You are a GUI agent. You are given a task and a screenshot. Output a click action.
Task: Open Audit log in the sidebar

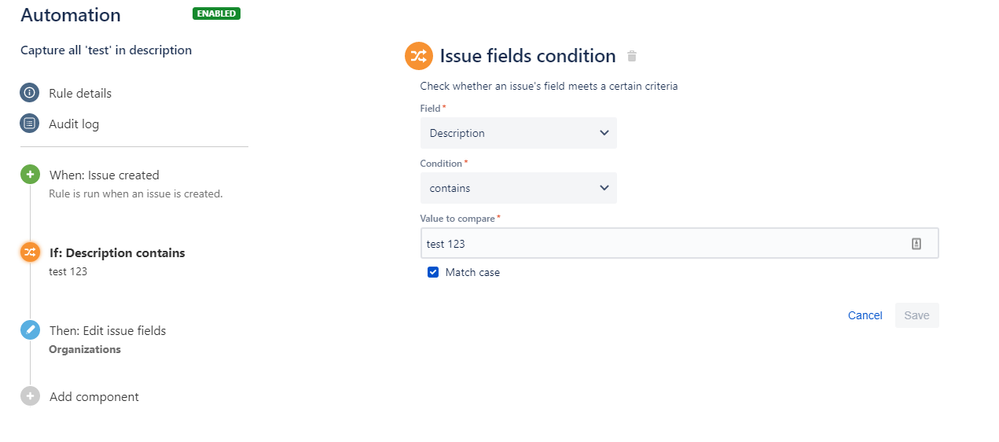(x=74, y=124)
